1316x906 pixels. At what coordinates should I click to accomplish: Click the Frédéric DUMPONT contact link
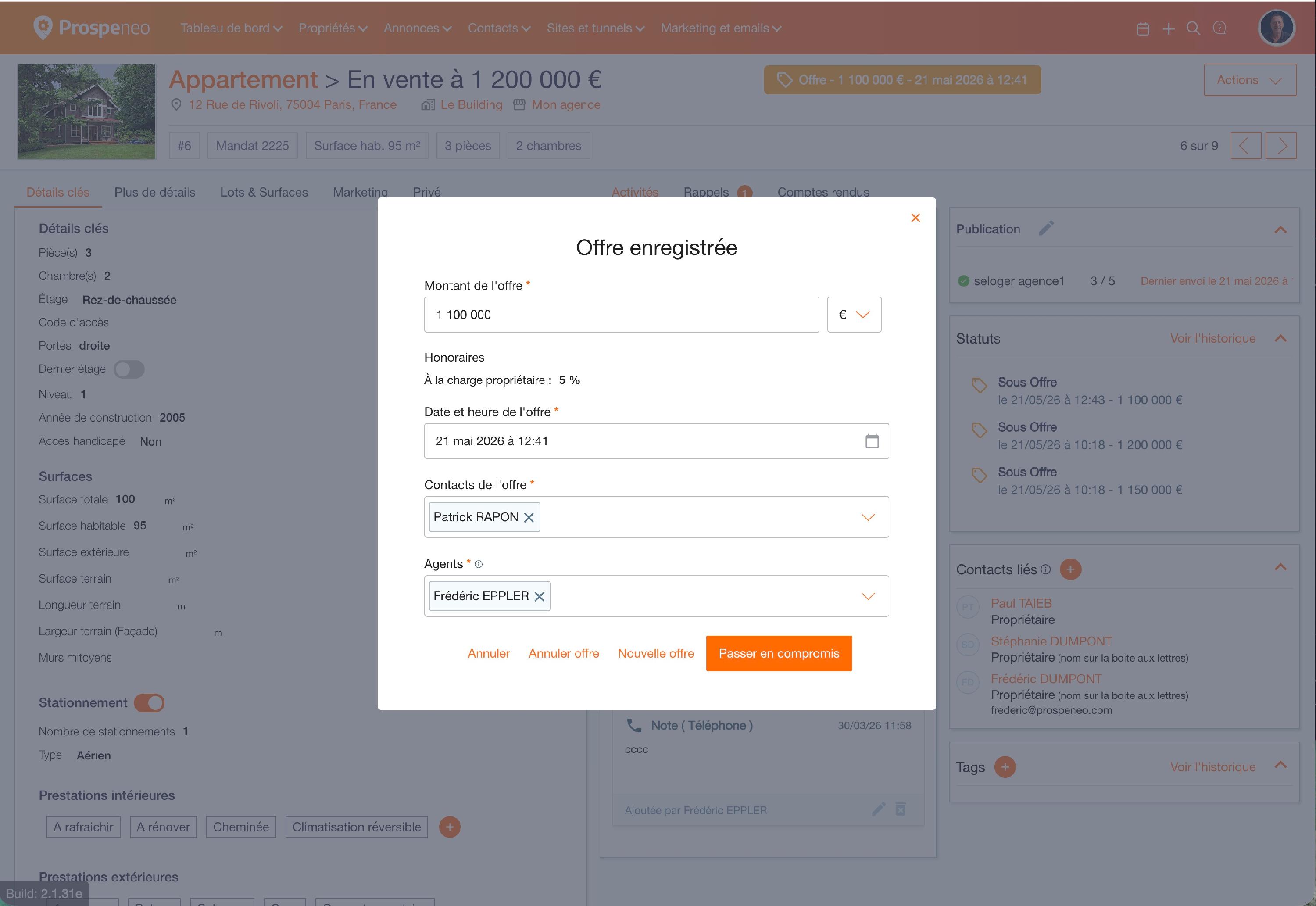coord(1046,679)
